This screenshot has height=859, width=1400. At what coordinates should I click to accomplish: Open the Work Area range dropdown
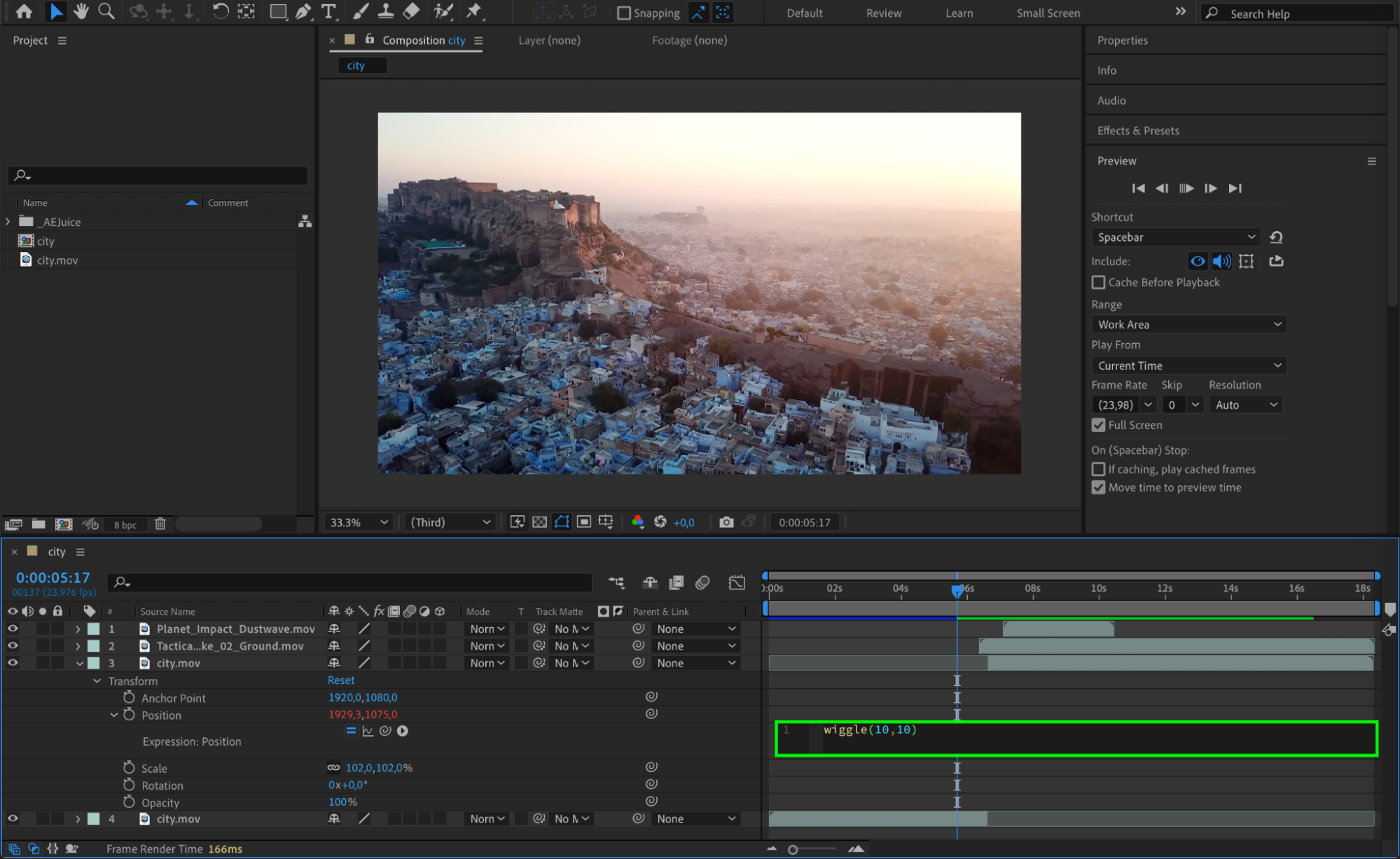[1188, 324]
